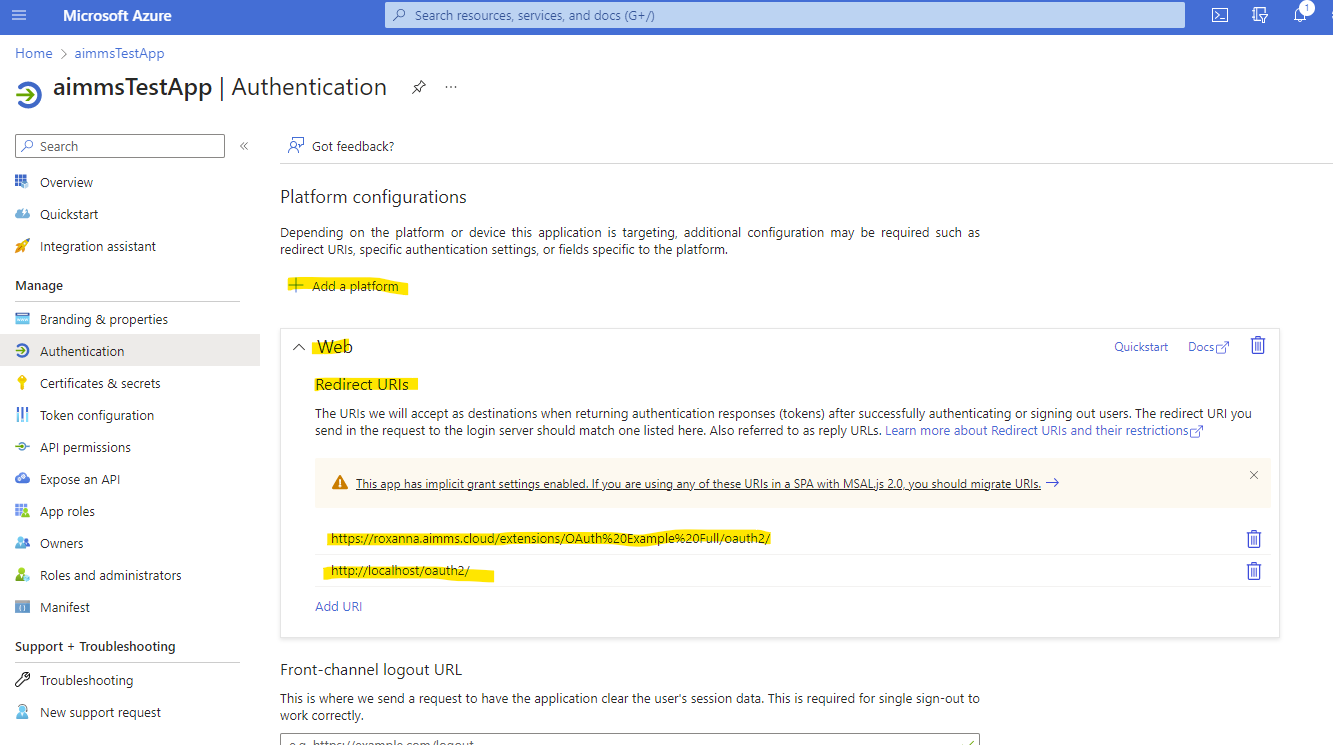Click the API permissions icon
The image size is (1333, 745).
[22, 447]
